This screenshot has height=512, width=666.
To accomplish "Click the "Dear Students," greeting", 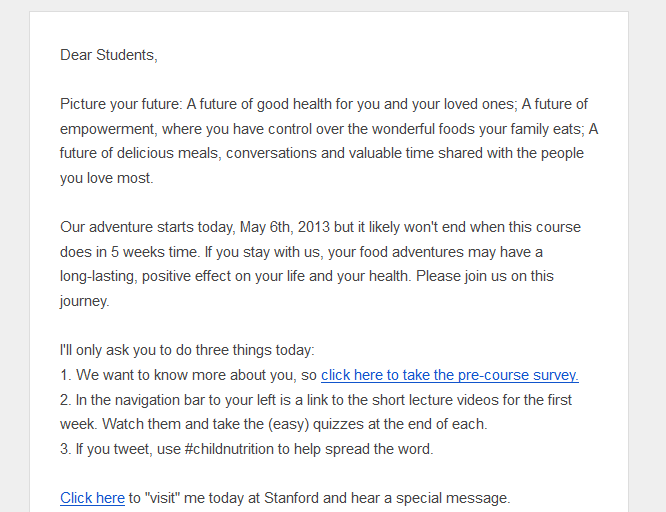I will (x=109, y=55).
